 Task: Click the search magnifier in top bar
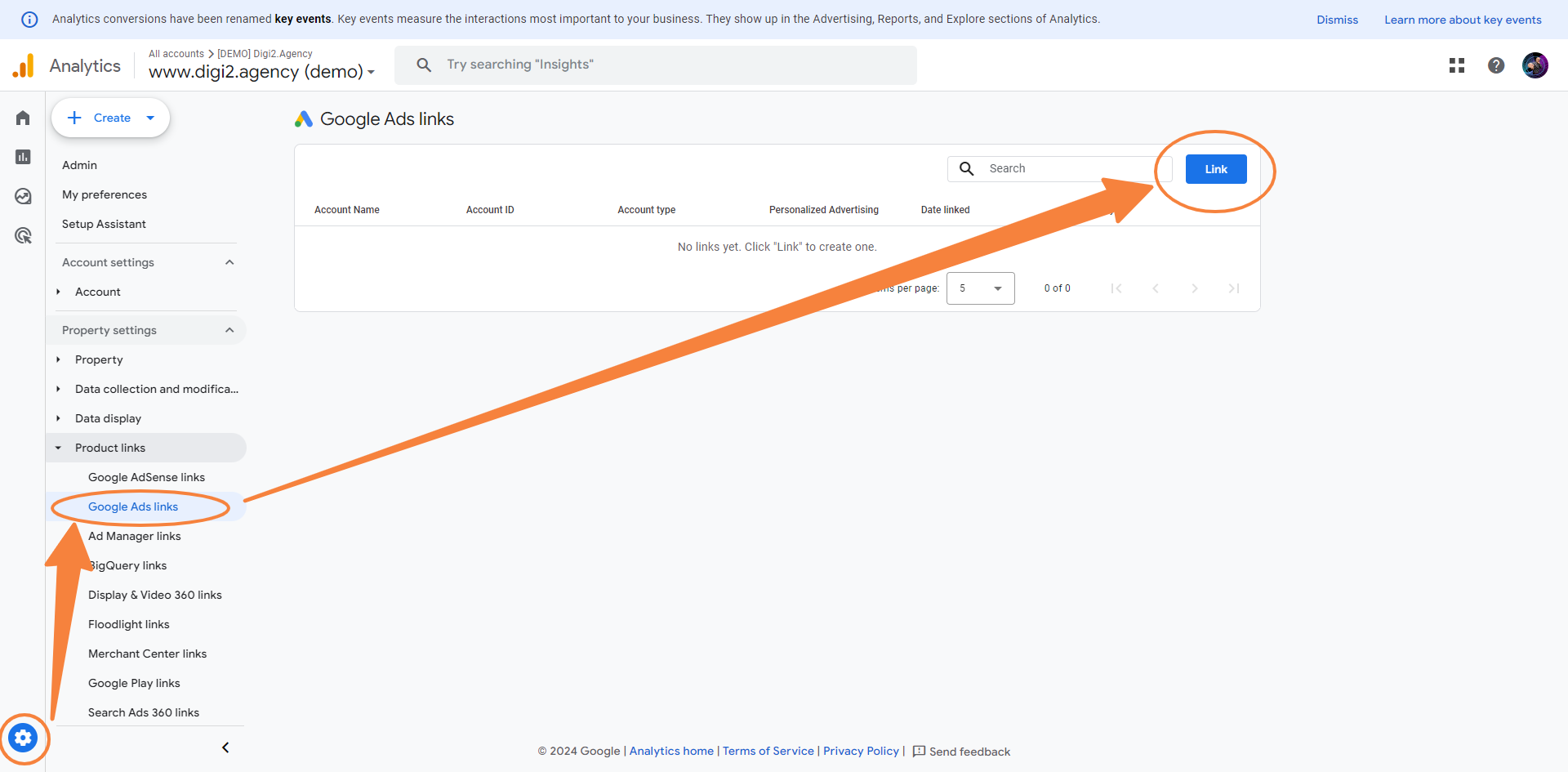pyautogui.click(x=424, y=65)
